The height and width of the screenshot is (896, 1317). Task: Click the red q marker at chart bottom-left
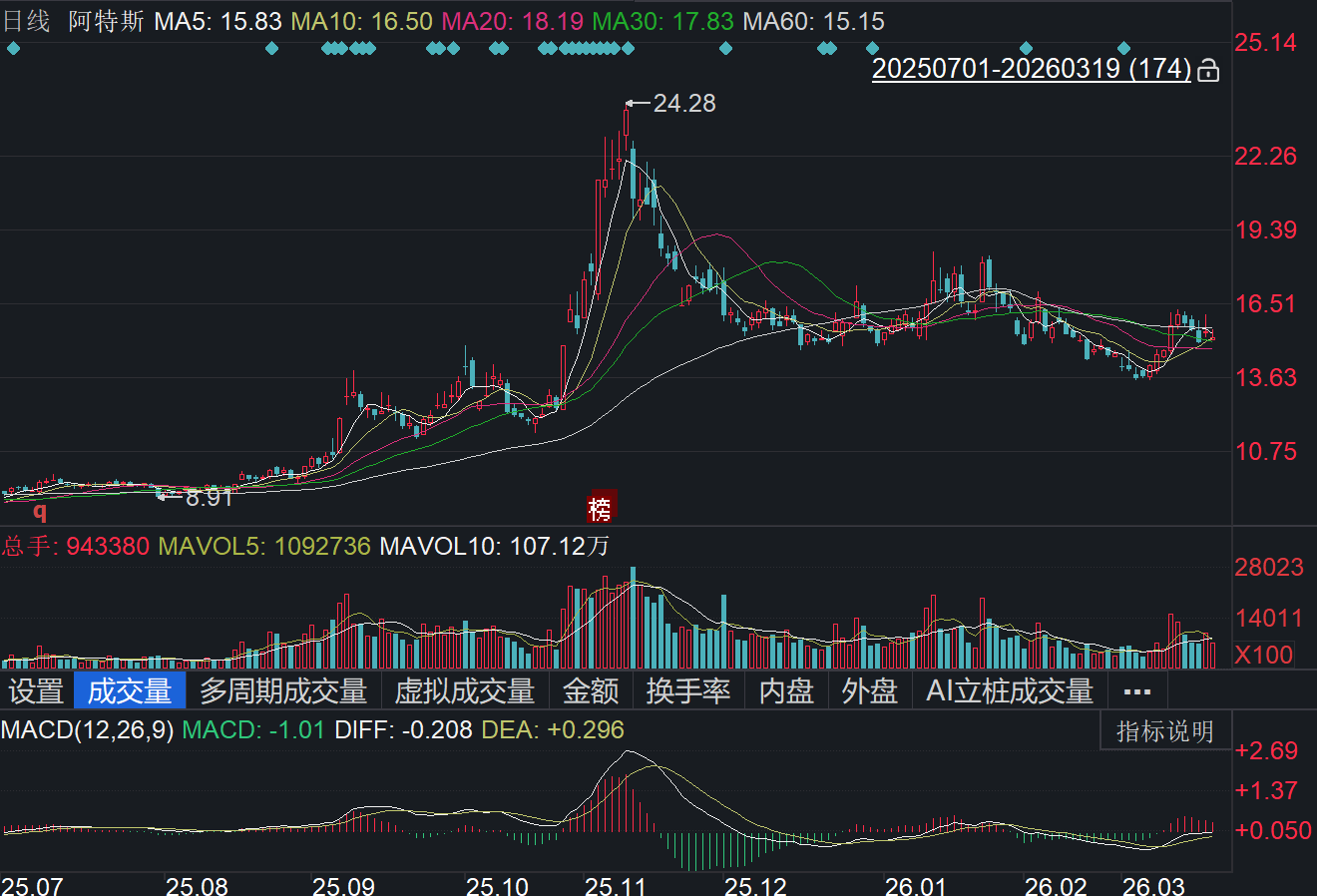(40, 512)
